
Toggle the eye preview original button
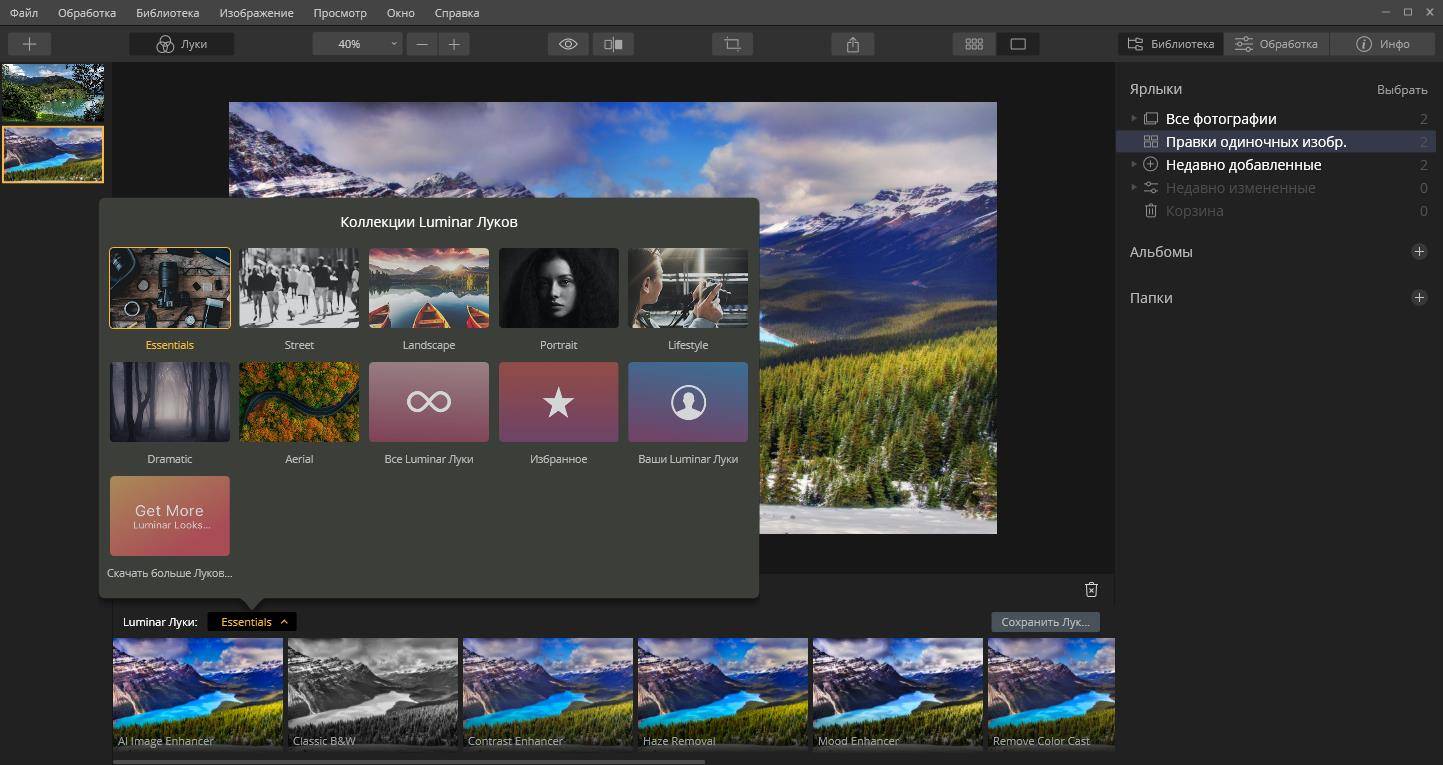569,44
